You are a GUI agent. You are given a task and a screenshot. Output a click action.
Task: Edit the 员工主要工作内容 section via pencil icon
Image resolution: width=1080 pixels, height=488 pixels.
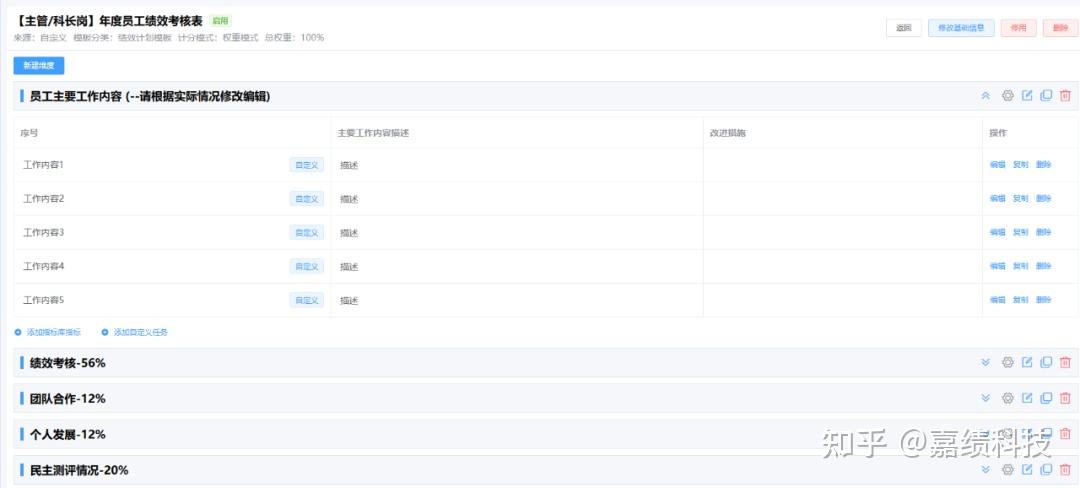pos(1027,96)
